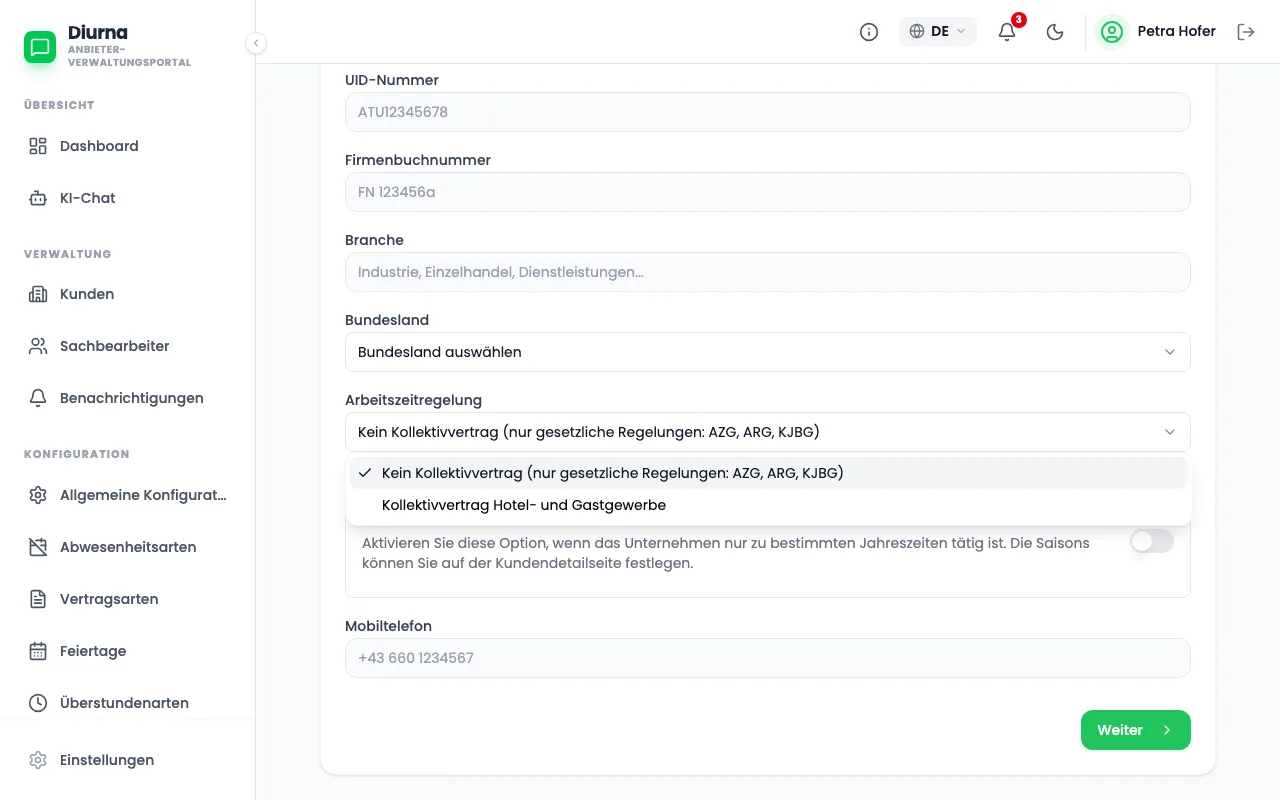
Task: Click into the Branche input field
Action: point(768,272)
